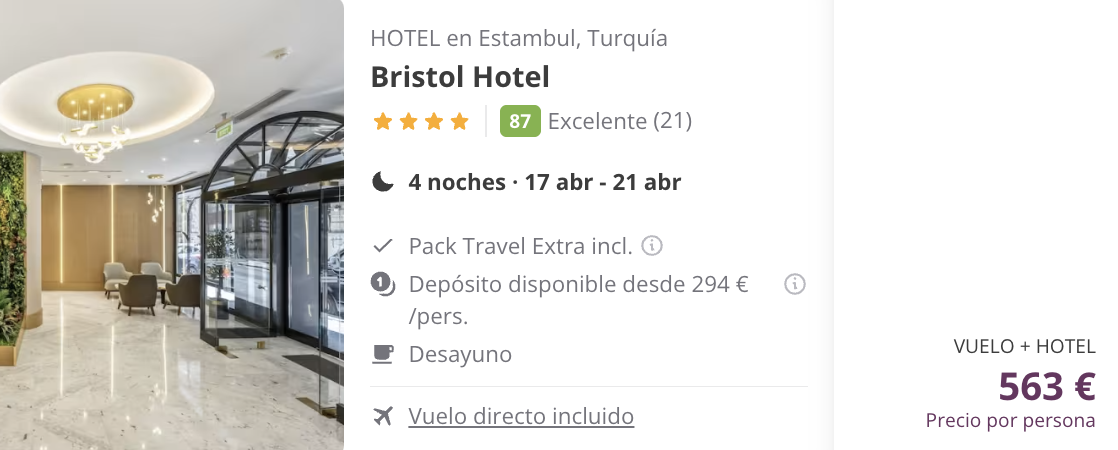The image size is (1118, 450).
Task: Open the Bristol Hotel title
Action: click(460, 78)
